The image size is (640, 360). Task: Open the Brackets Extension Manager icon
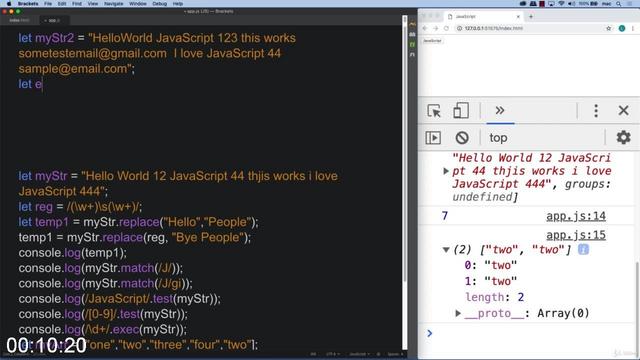(x=412, y=34)
